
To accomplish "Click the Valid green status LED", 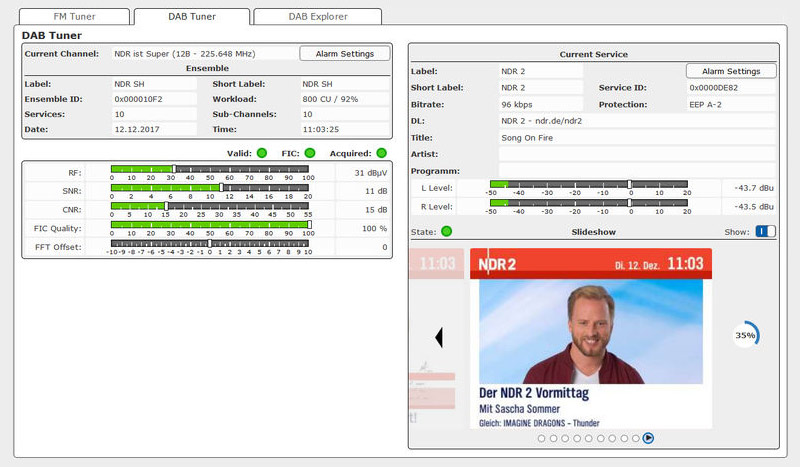I will [x=262, y=153].
